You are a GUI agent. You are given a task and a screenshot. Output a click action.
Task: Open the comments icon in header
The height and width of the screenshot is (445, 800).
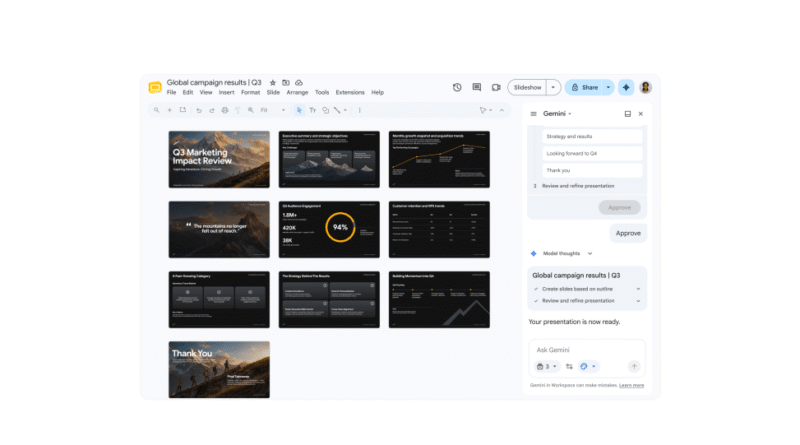[477, 87]
